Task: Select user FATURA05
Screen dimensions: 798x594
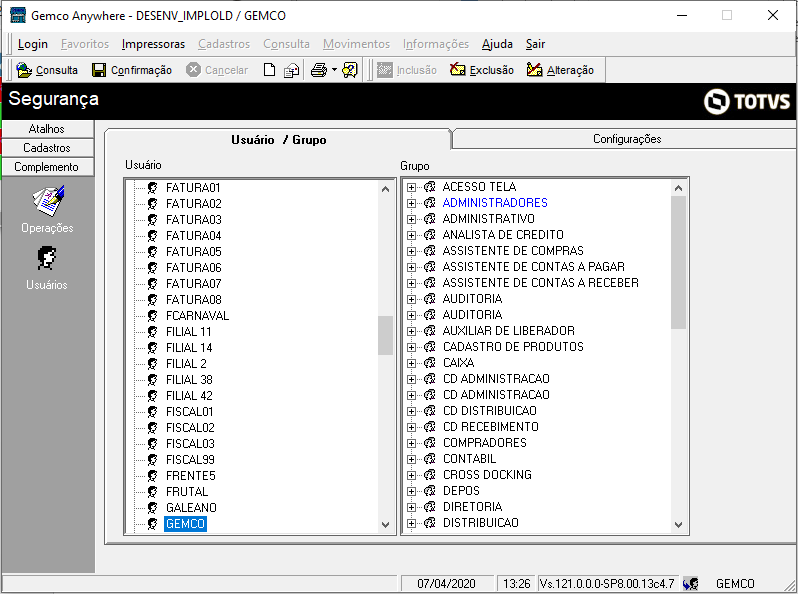Action: [194, 251]
